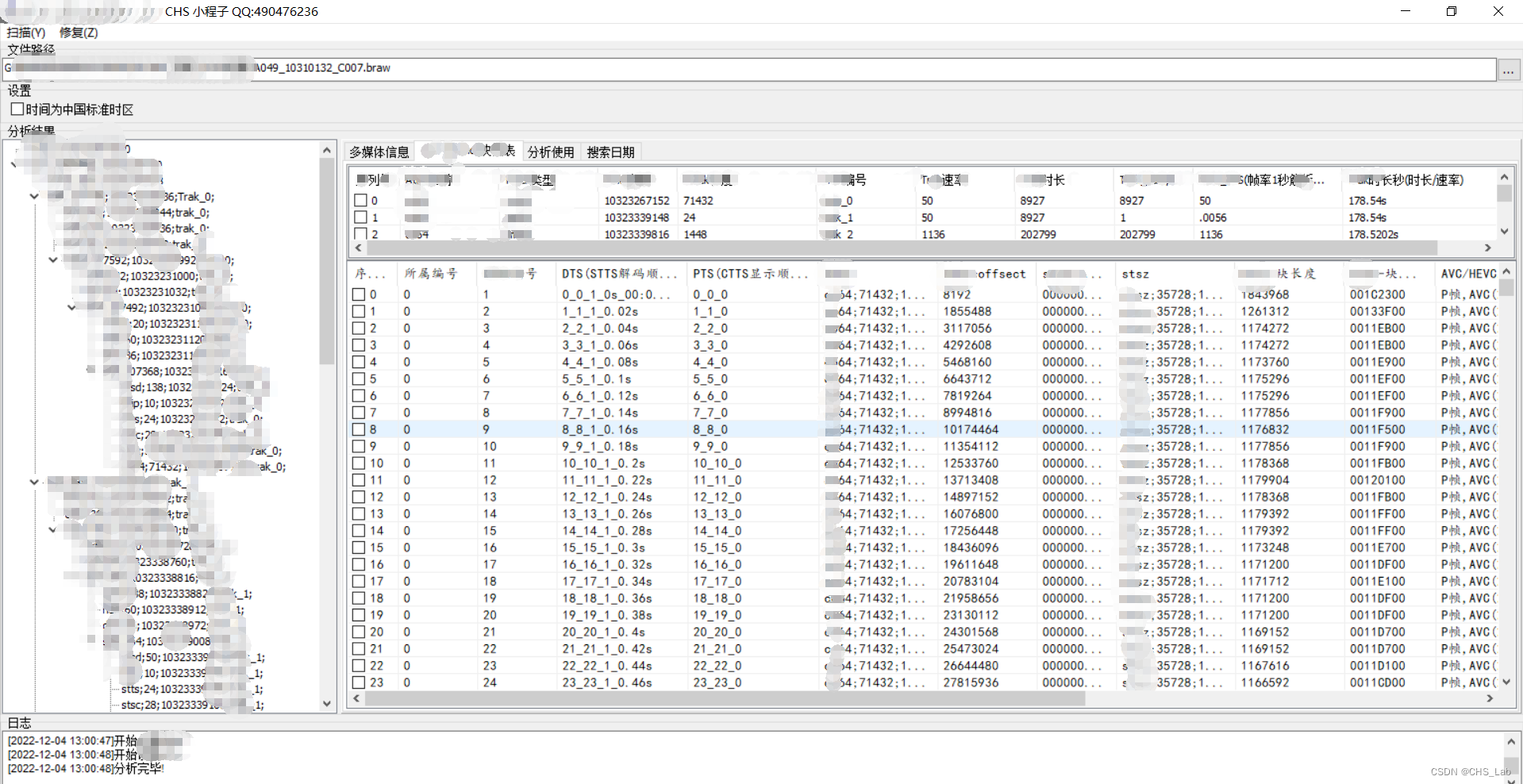This screenshot has height=784, width=1523.
Task: Check sample row 12 checkbox with offset 14897152
Action: coord(359,497)
